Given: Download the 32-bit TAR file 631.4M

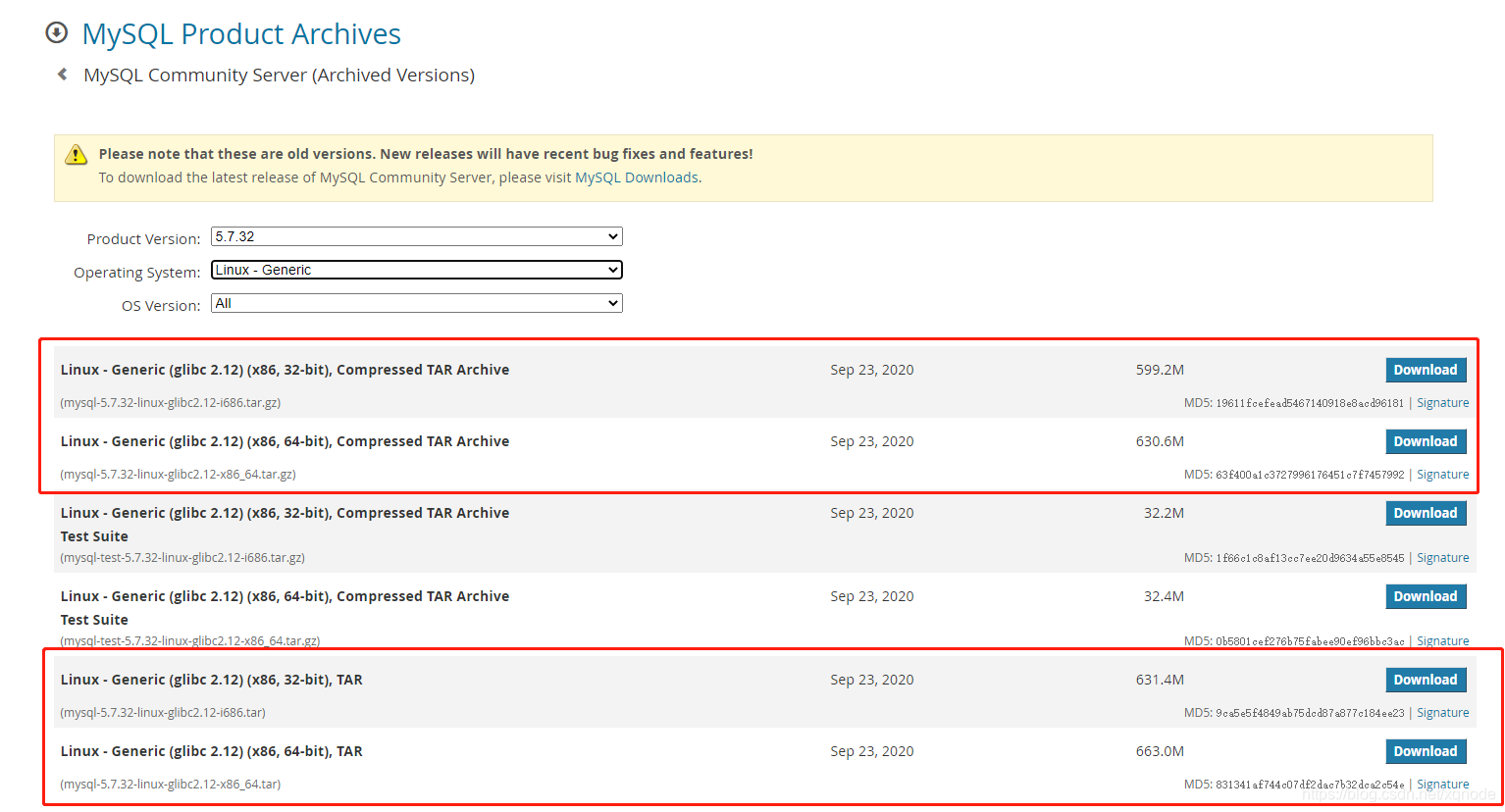Looking at the screenshot, I should (x=1426, y=680).
